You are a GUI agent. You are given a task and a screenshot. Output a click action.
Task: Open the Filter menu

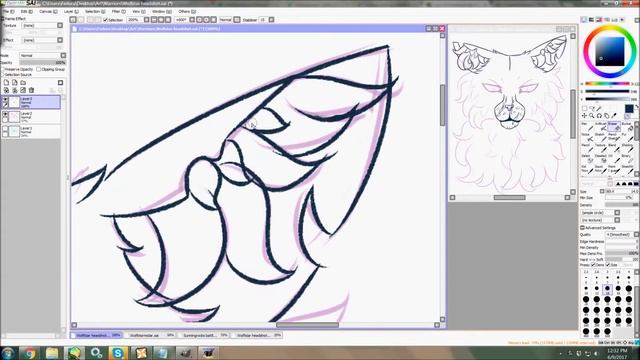[x=118, y=11]
